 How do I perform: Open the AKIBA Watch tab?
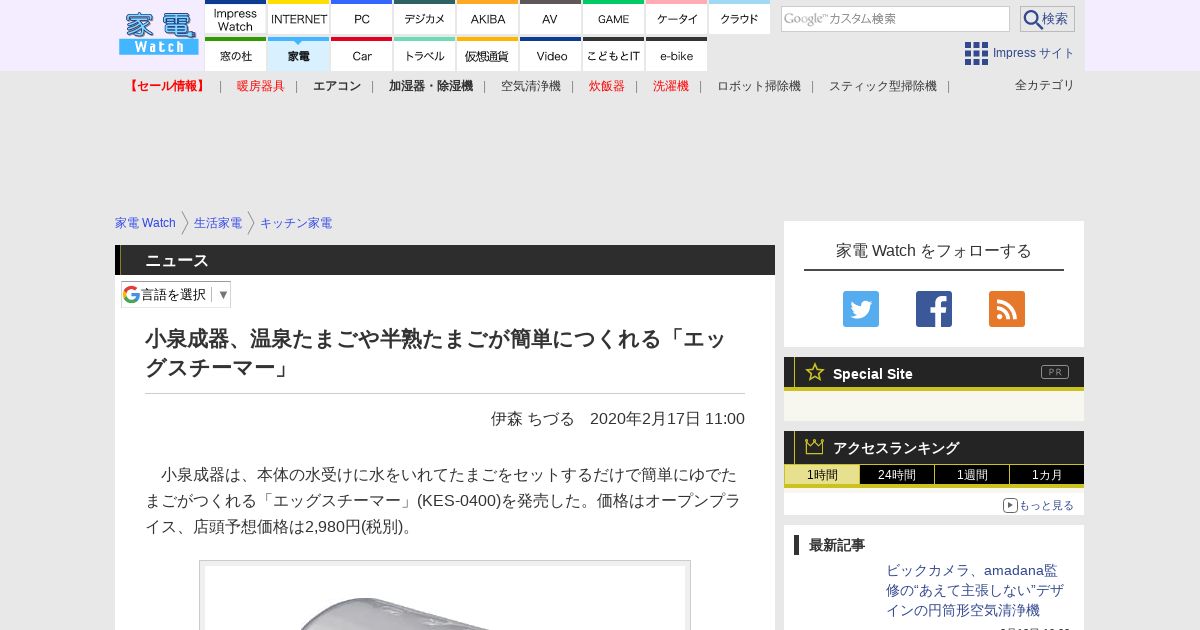coord(488,18)
